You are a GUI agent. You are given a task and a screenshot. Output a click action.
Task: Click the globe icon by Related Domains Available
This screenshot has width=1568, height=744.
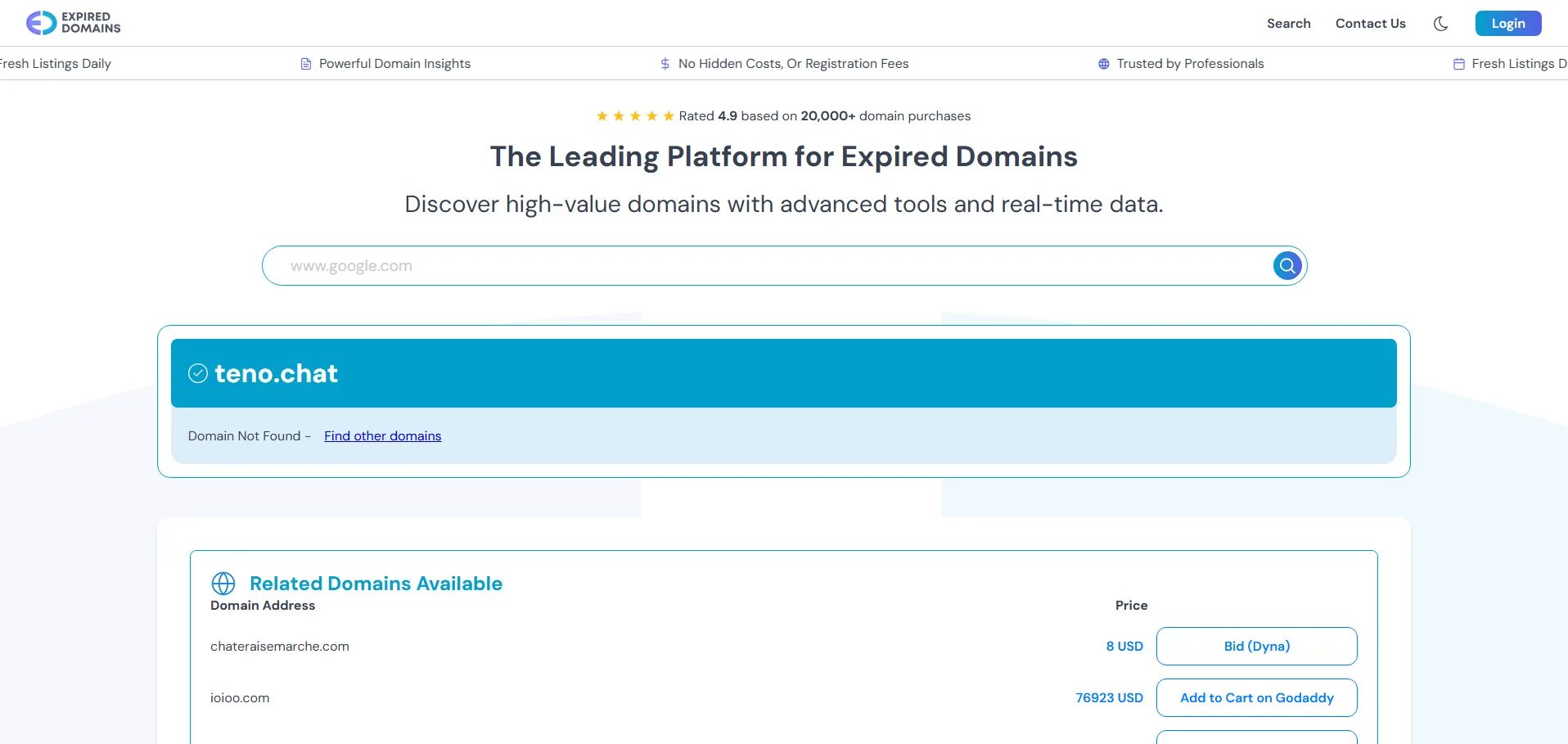pyautogui.click(x=223, y=584)
